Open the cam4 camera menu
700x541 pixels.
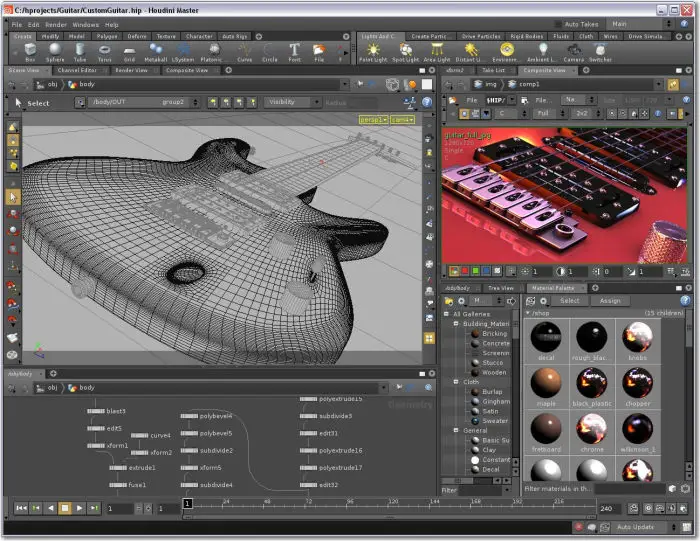click(x=402, y=120)
